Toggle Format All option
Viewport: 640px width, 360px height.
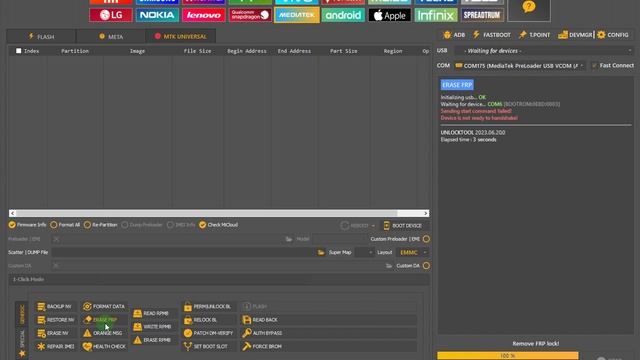65,225
